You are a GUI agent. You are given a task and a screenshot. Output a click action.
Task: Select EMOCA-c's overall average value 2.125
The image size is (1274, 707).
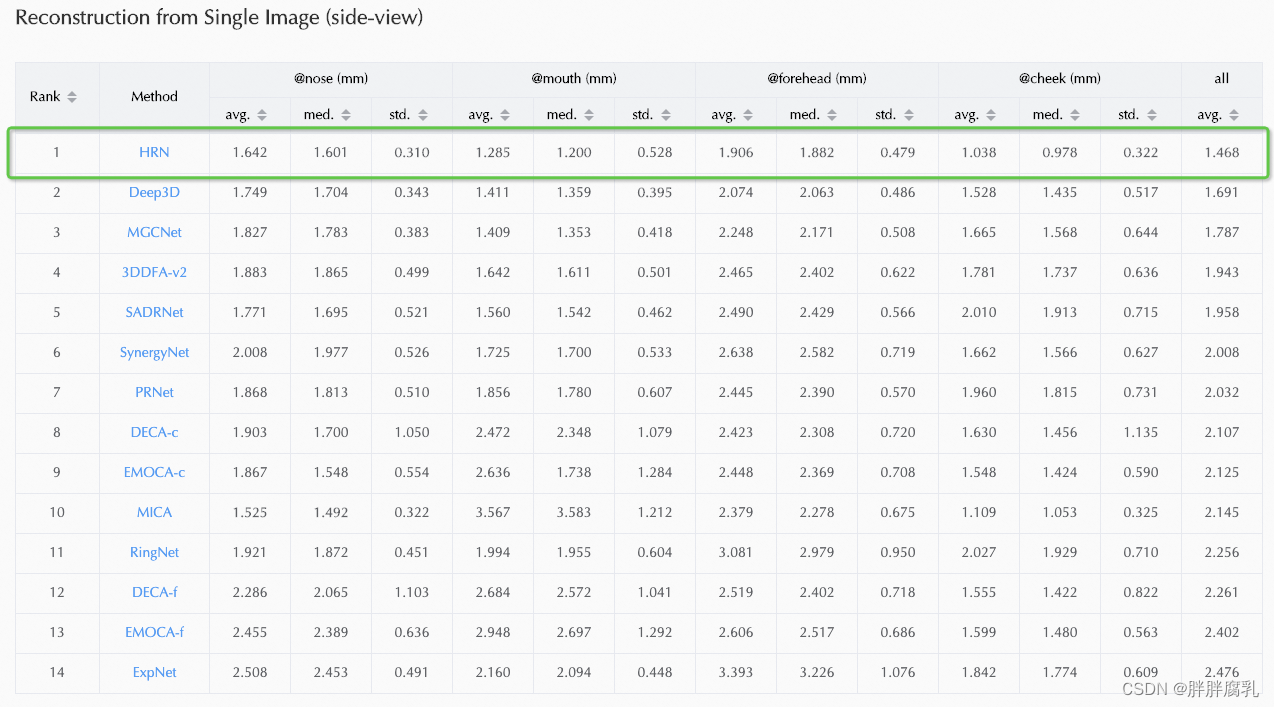[1222, 472]
